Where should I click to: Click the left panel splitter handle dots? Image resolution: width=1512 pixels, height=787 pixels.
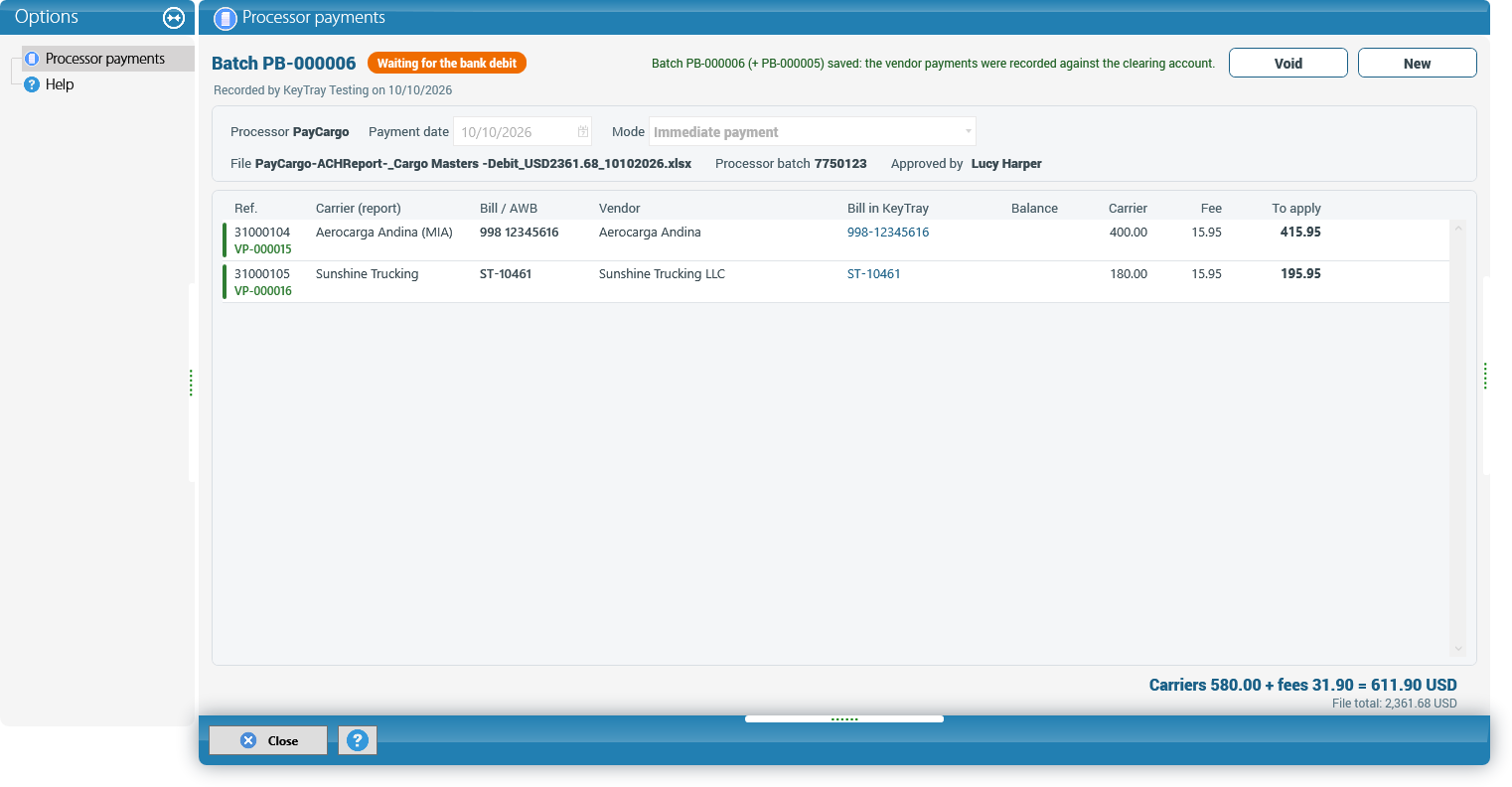[191, 383]
